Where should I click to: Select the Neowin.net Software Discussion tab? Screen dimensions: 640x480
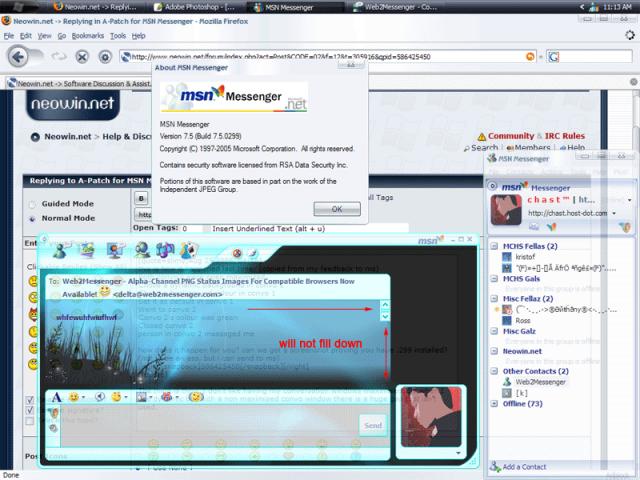79,83
